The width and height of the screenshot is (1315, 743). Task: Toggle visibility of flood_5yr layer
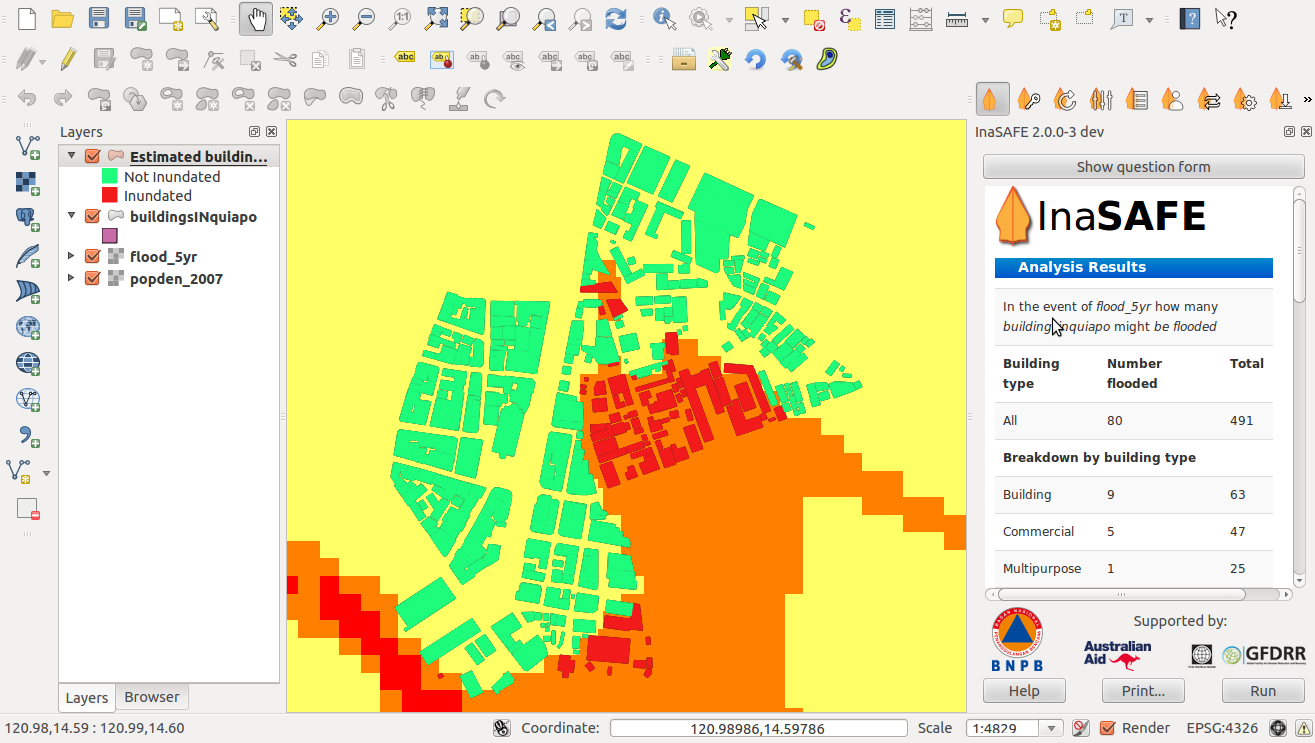click(x=93, y=256)
